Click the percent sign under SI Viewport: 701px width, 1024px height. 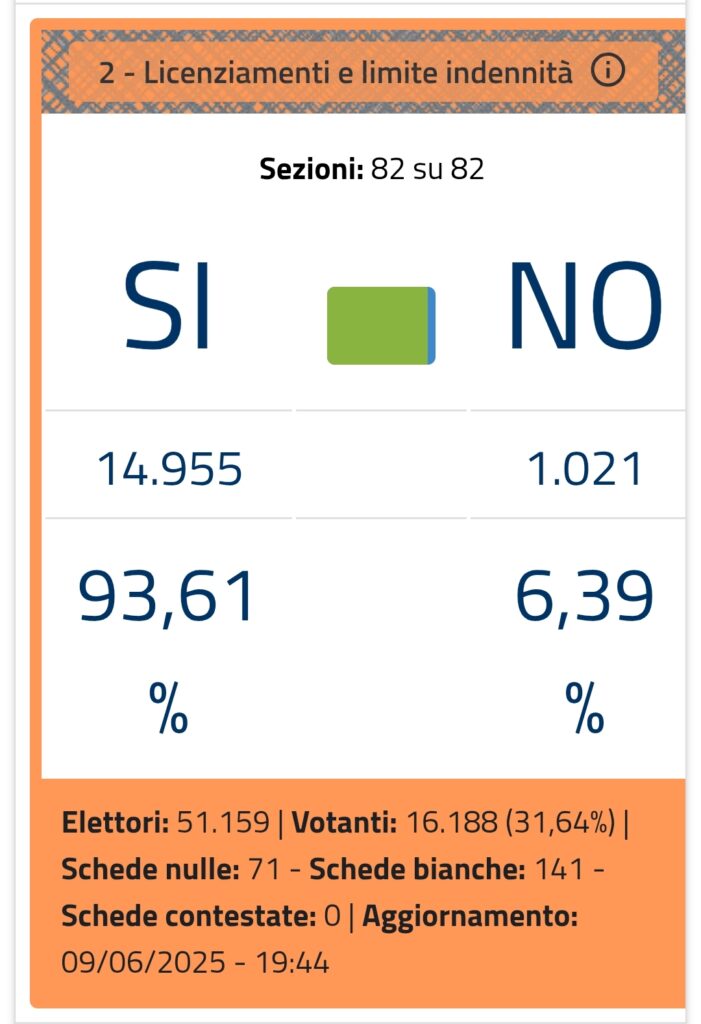tap(169, 708)
